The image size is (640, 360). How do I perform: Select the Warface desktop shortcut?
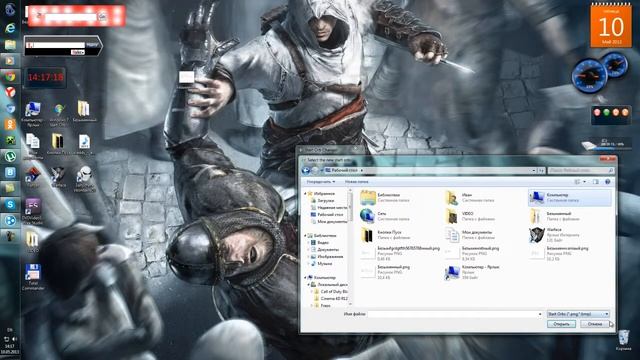[58, 177]
